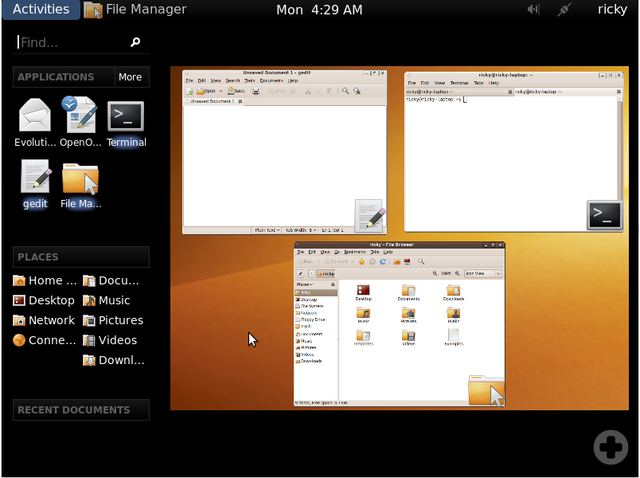Viewport: 640px width, 478px height.
Task: Click the volume speaker icon in top bar
Action: (x=533, y=9)
